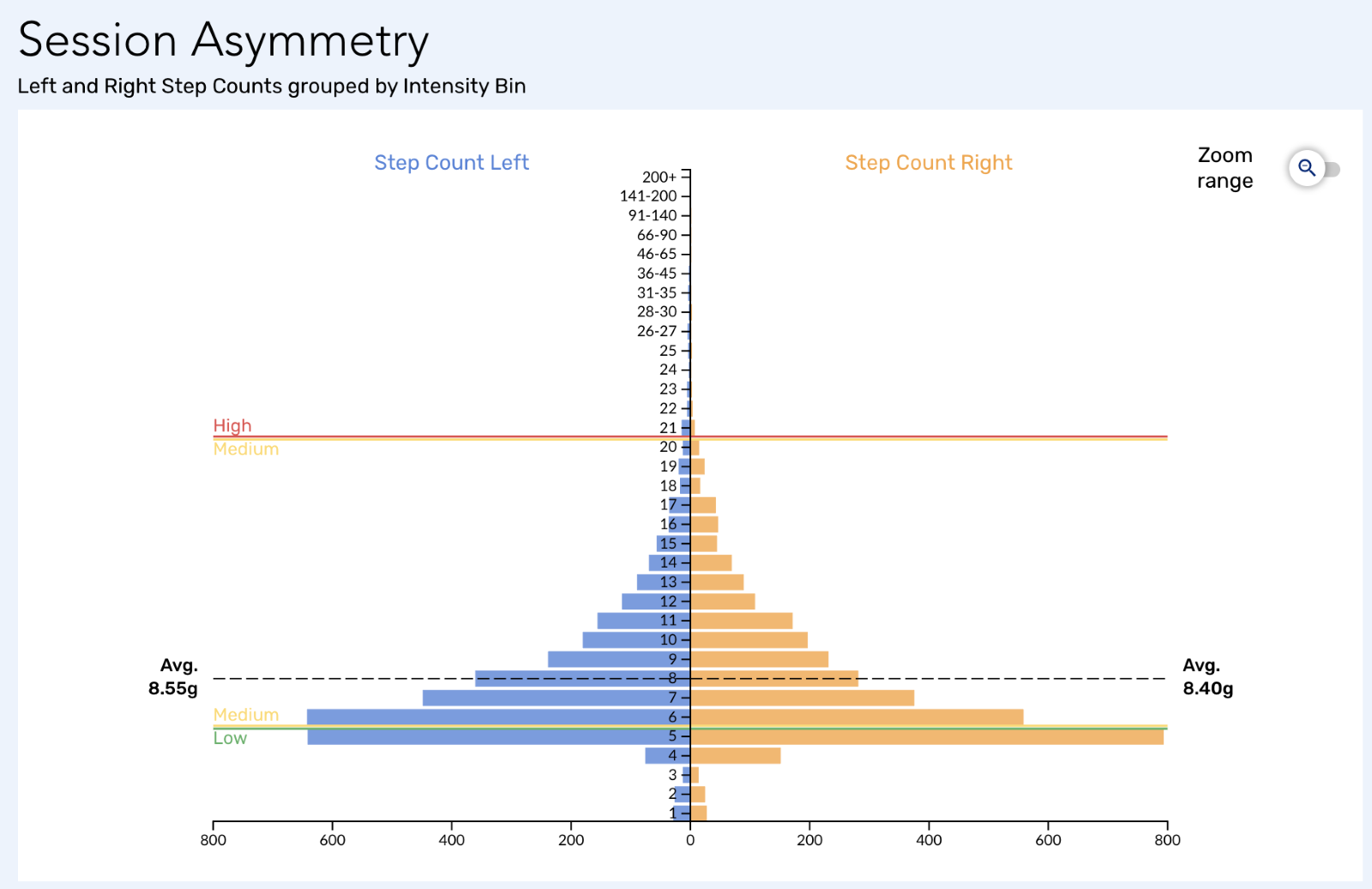1372x889 pixels.
Task: Click the 'Step Count Left' heading
Action: pos(451,162)
